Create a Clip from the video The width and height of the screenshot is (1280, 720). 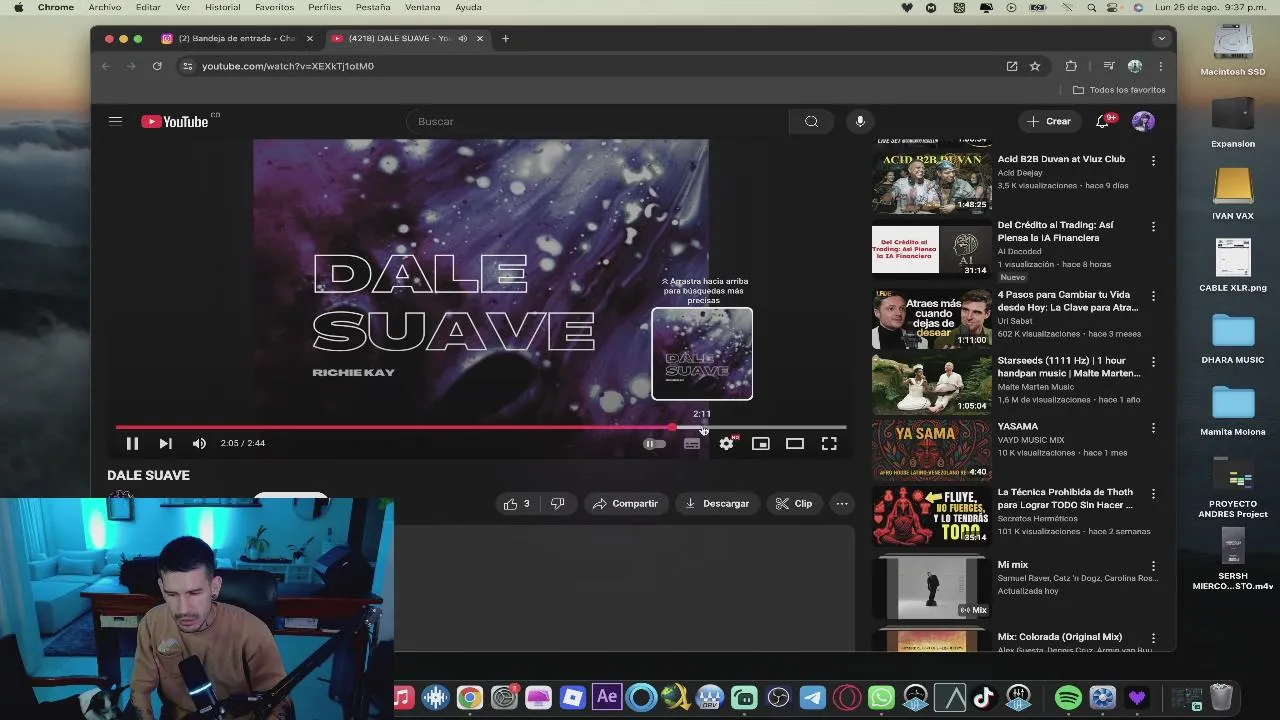(794, 504)
